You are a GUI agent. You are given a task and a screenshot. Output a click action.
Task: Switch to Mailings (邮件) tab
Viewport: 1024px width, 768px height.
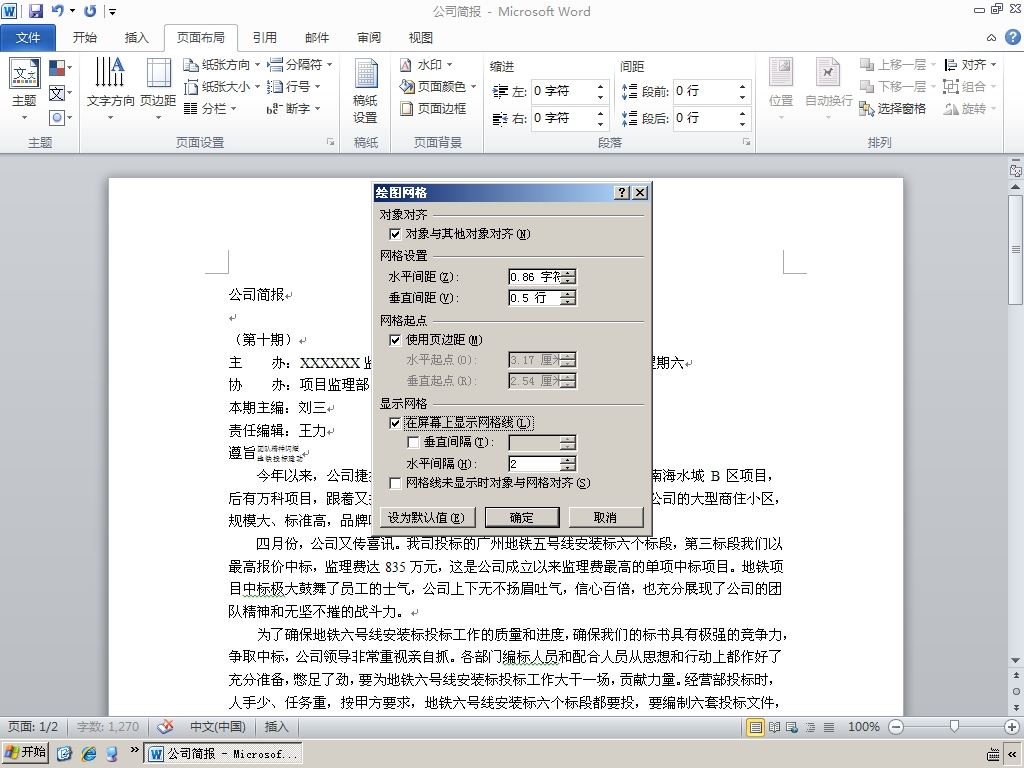[317, 38]
